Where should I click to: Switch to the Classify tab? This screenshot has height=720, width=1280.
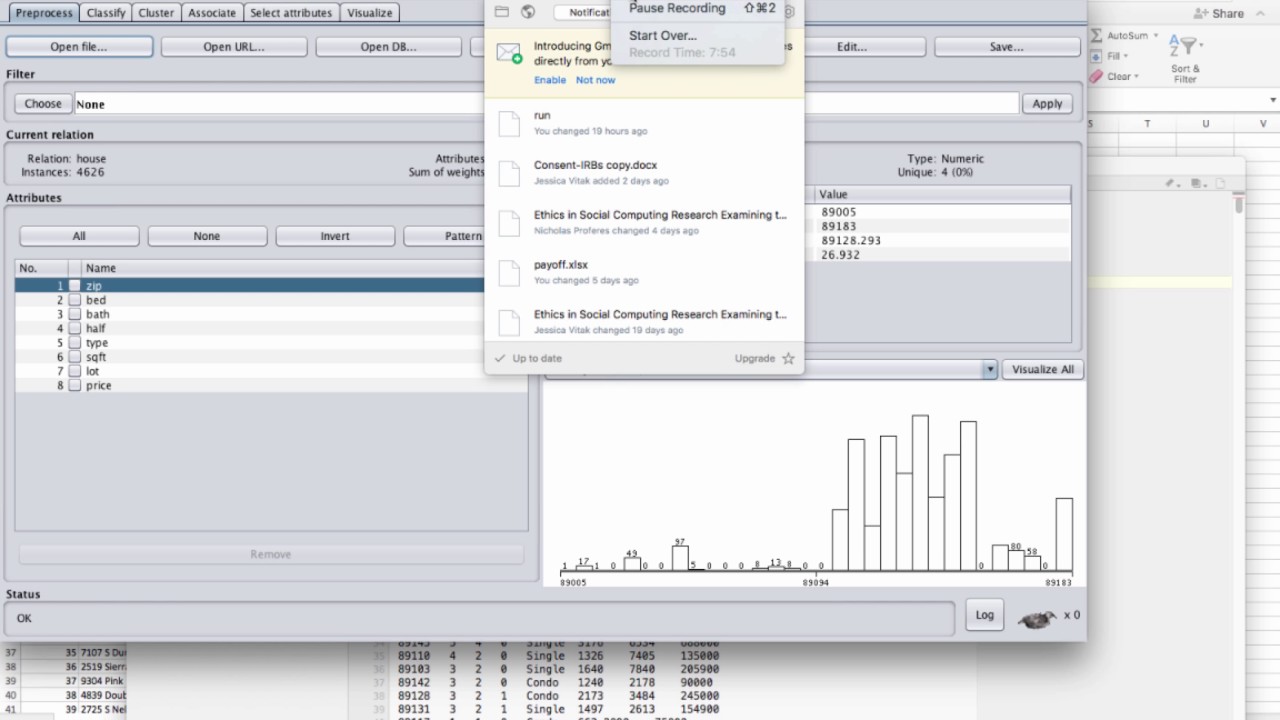point(106,13)
